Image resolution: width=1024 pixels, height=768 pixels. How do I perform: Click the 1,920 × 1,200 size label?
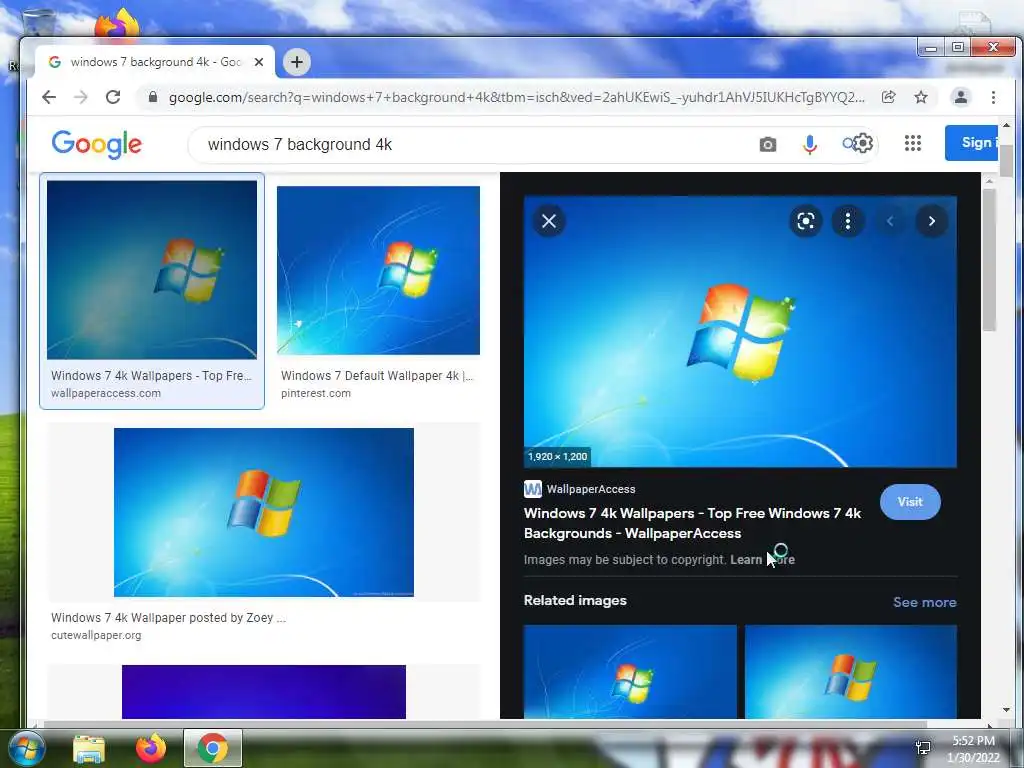pyautogui.click(x=558, y=456)
